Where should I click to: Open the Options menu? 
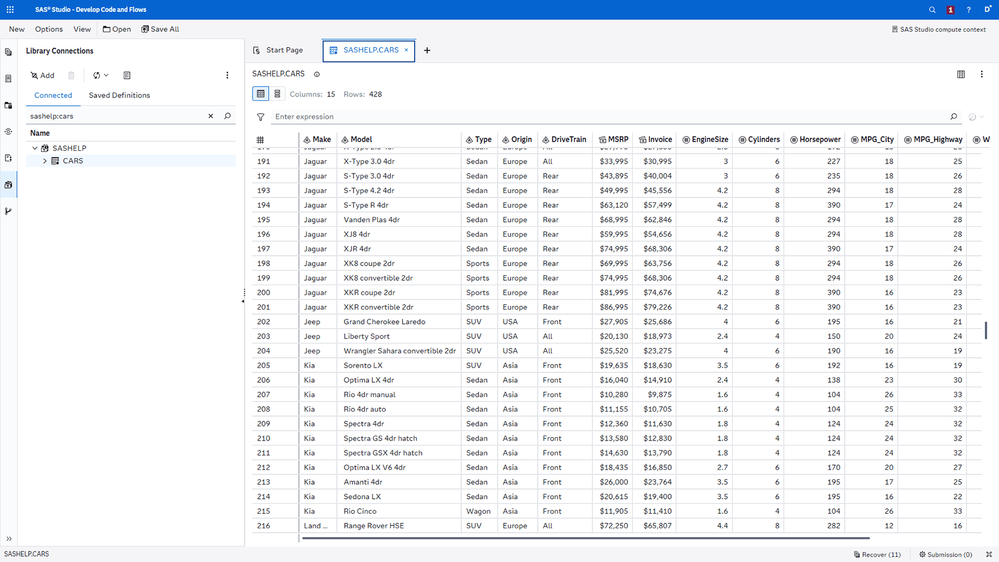click(49, 29)
